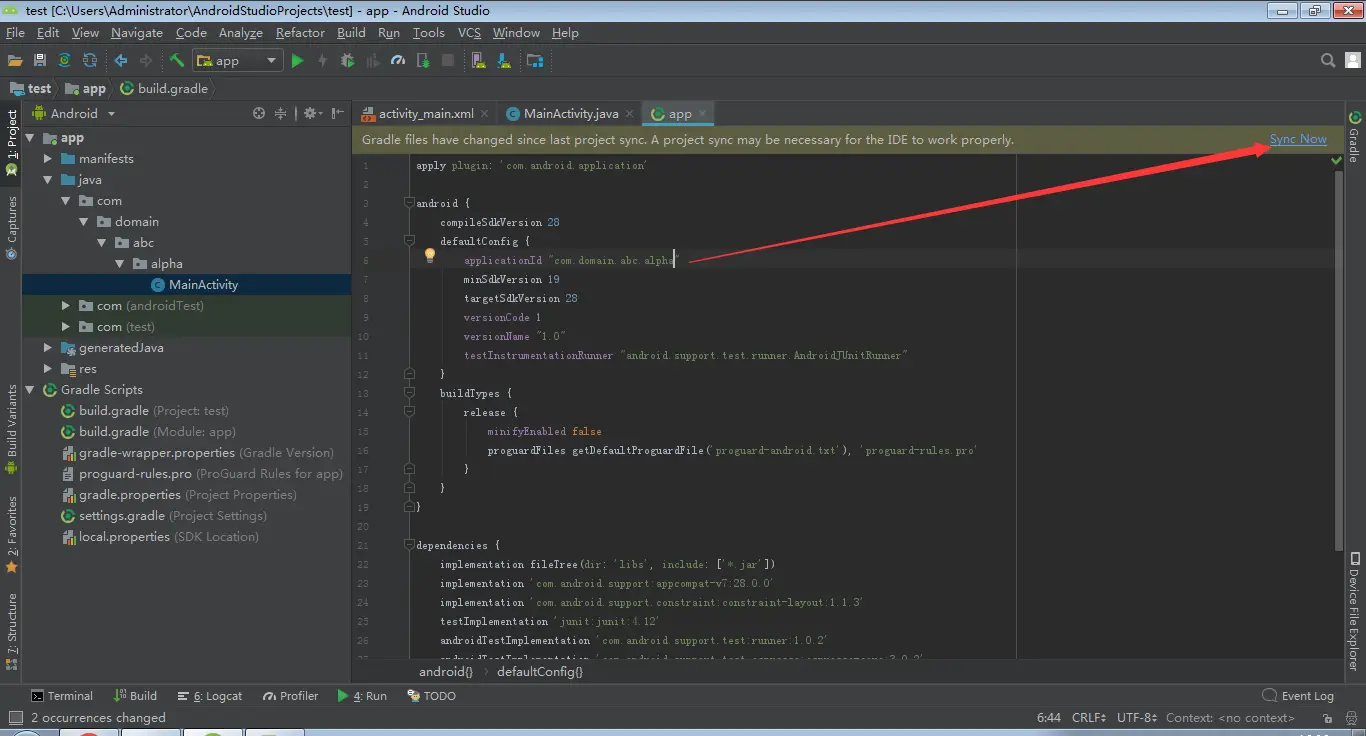Click UTF-8 encoding selector in status bar
This screenshot has height=736, width=1366.
1137,717
